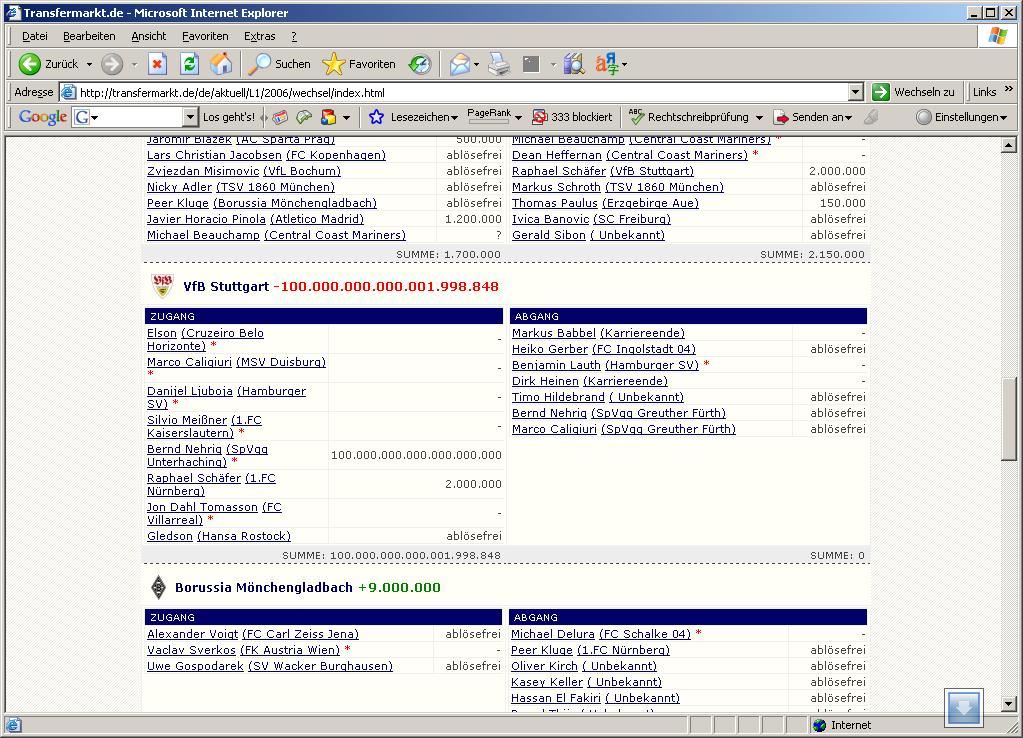Image resolution: width=1023 pixels, height=738 pixels.
Task: Expand the Links toolbar chevron
Action: pyautogui.click(x=1009, y=89)
